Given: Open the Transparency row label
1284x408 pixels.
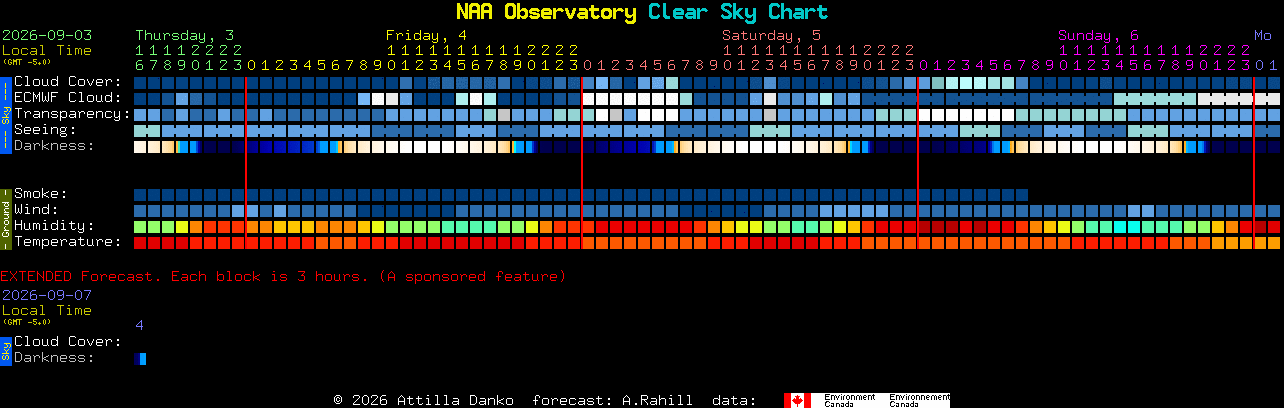Looking at the screenshot, I should point(72,113).
